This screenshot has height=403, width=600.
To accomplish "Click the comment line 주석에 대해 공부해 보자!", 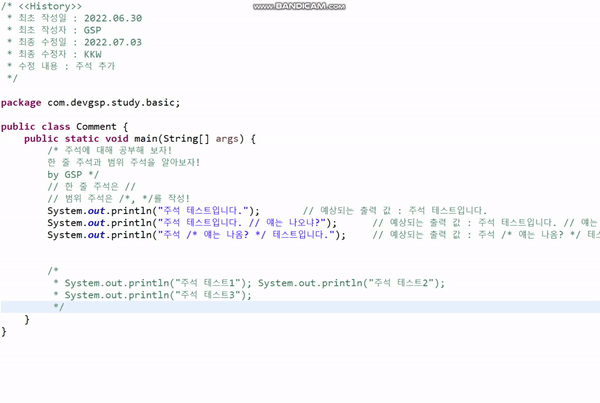I will pos(110,150).
